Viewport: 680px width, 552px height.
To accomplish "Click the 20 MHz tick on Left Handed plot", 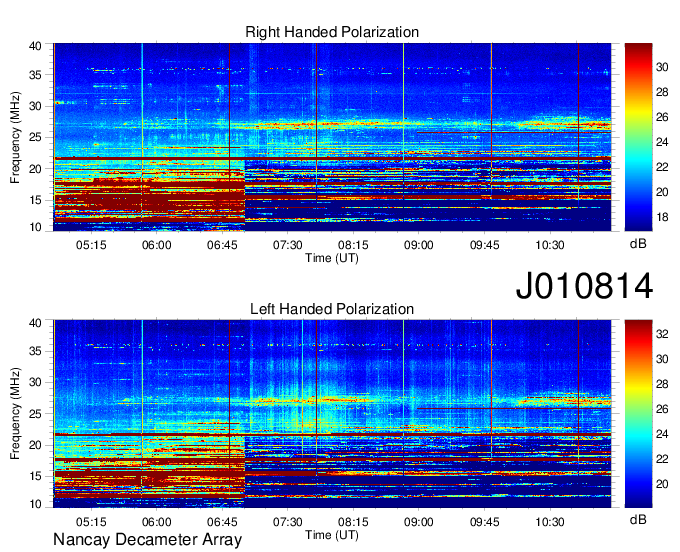I will [35, 445].
